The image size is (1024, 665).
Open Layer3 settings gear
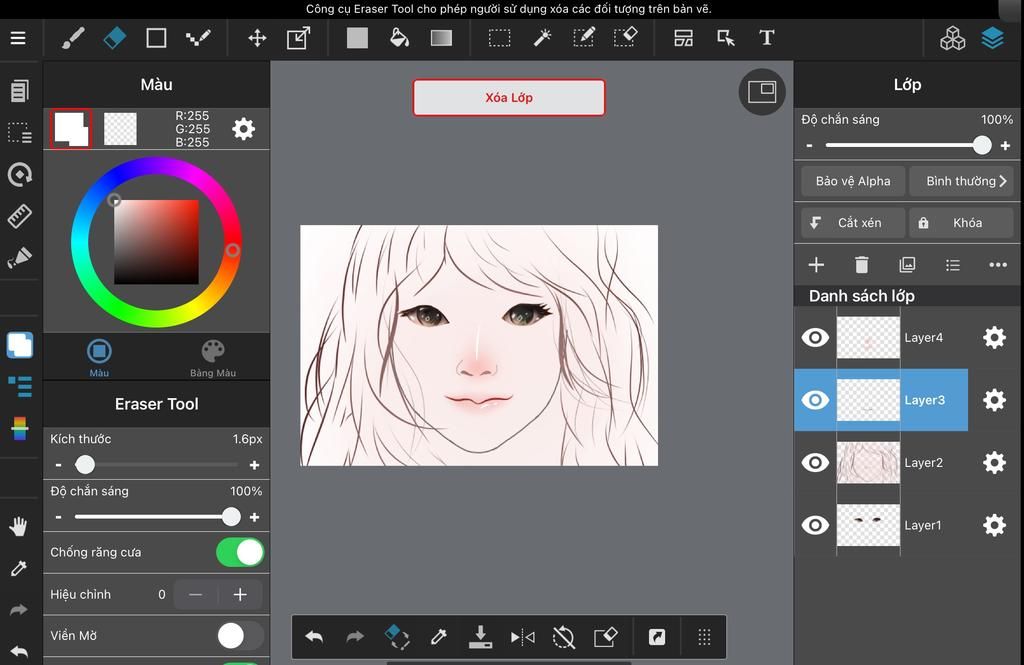[x=995, y=400]
